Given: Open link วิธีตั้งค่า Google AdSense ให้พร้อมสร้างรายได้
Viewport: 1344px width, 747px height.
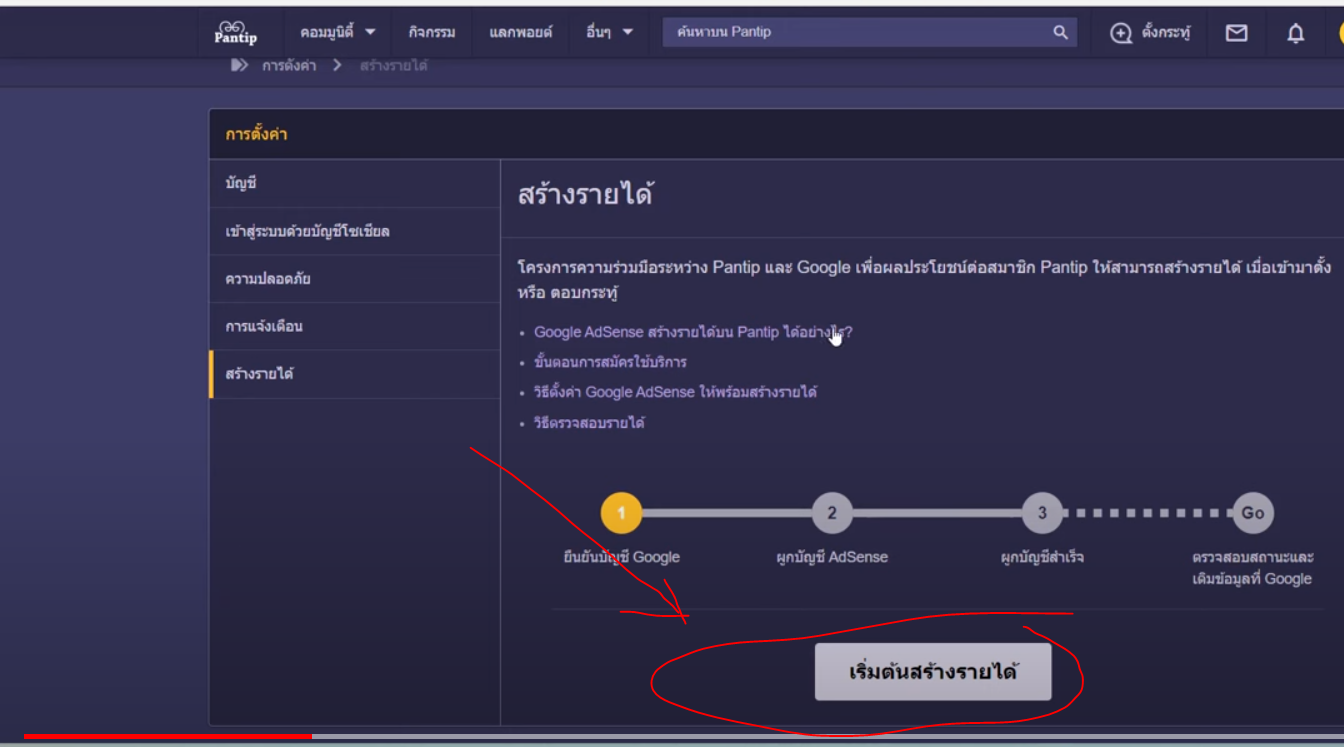Looking at the screenshot, I should point(675,392).
